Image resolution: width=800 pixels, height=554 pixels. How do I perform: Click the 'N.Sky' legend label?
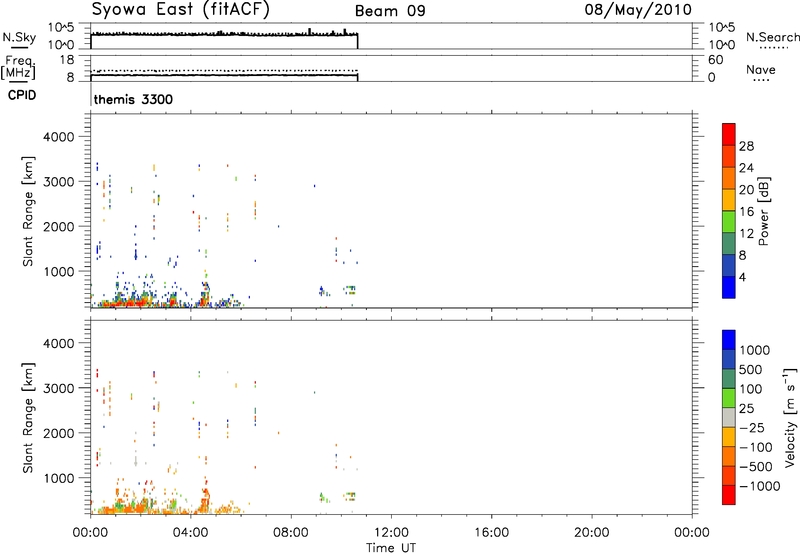[19, 37]
